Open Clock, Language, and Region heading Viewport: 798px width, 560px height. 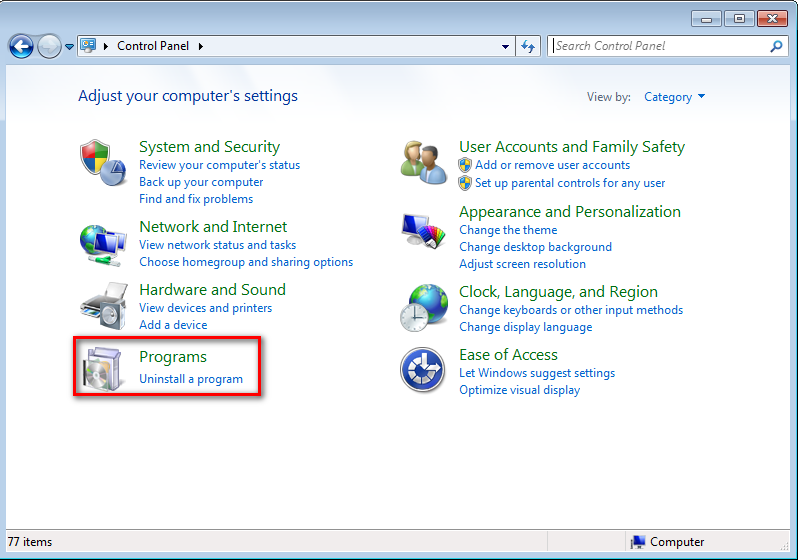[558, 292]
